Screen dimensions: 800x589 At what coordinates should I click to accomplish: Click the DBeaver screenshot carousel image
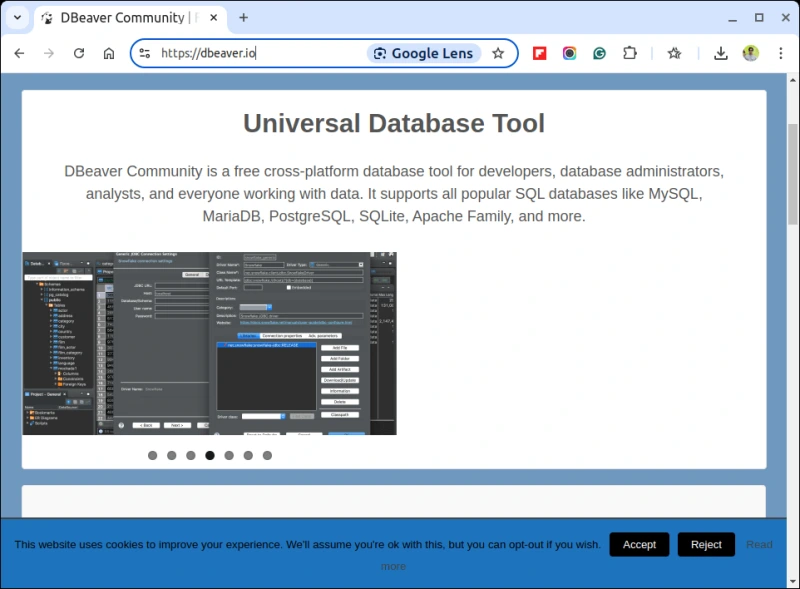click(209, 343)
